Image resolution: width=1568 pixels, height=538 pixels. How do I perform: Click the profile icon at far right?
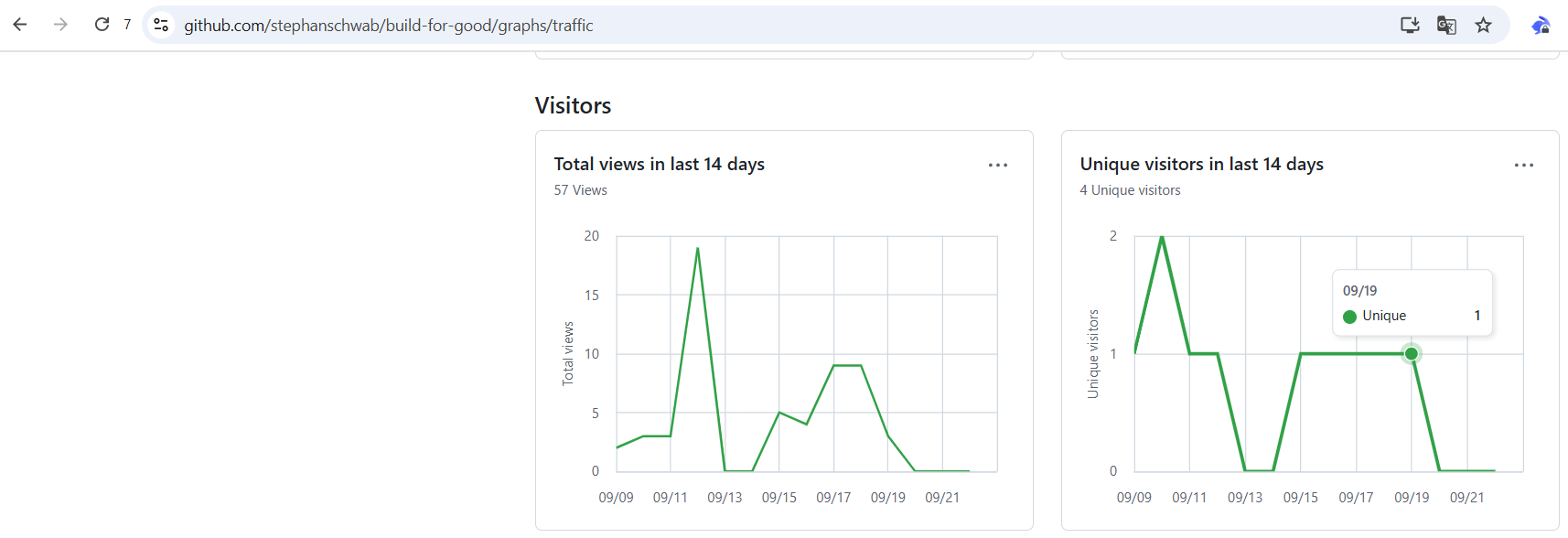click(x=1541, y=25)
